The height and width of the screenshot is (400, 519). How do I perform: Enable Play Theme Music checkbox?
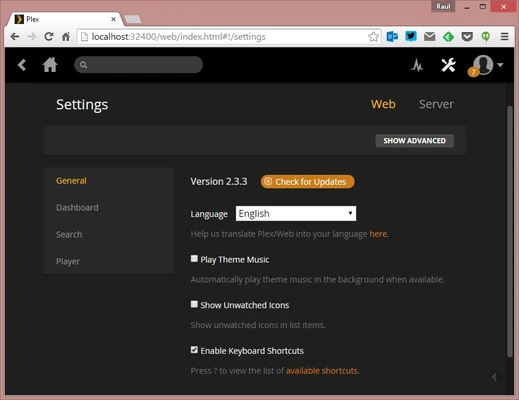(194, 259)
